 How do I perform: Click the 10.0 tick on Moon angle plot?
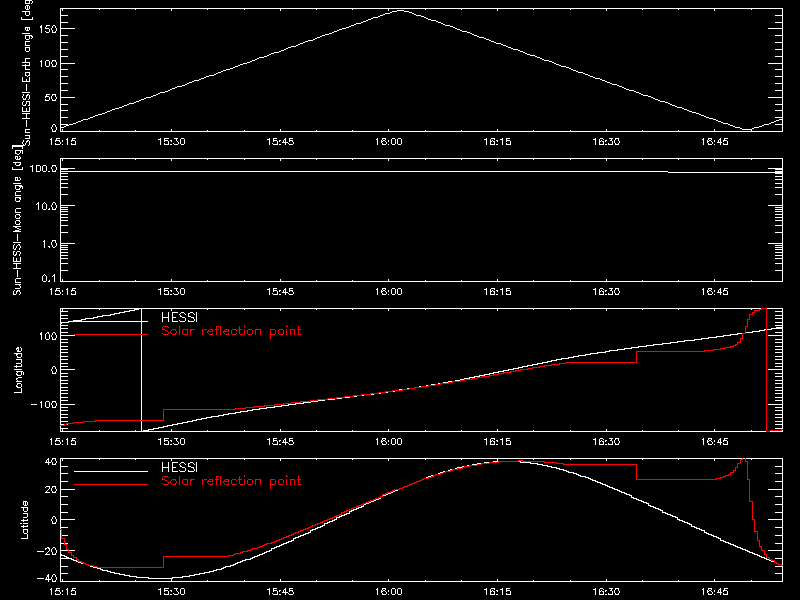47,207
